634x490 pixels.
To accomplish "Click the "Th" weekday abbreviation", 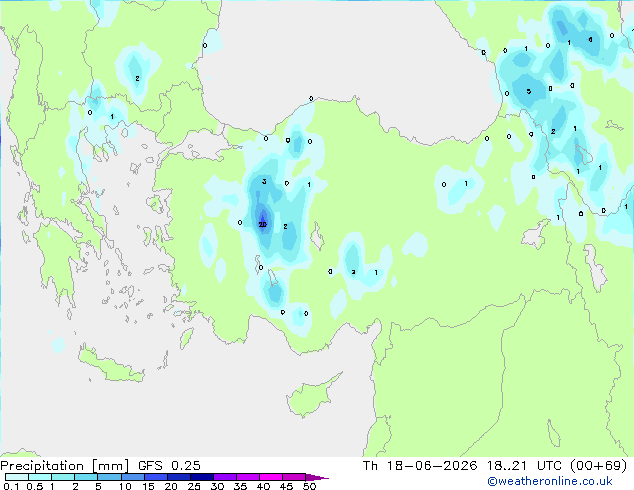I will click(x=370, y=466).
